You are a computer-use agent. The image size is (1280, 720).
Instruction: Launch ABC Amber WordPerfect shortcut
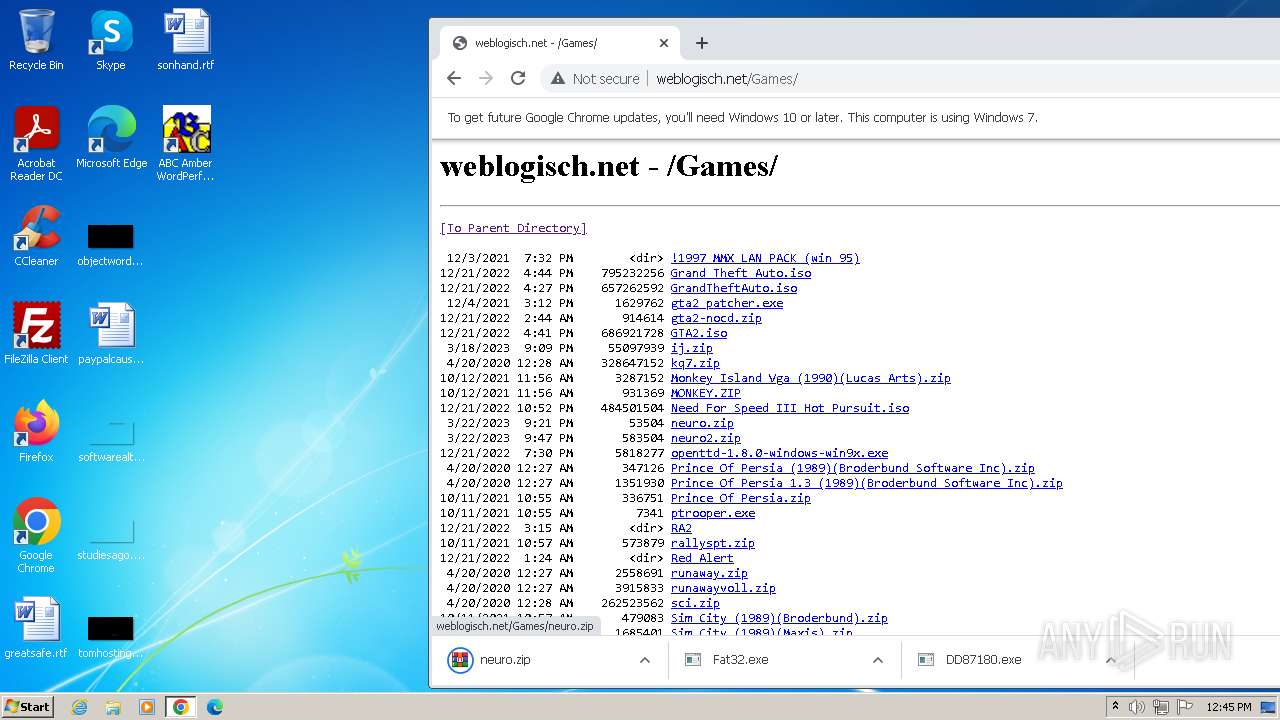186,143
